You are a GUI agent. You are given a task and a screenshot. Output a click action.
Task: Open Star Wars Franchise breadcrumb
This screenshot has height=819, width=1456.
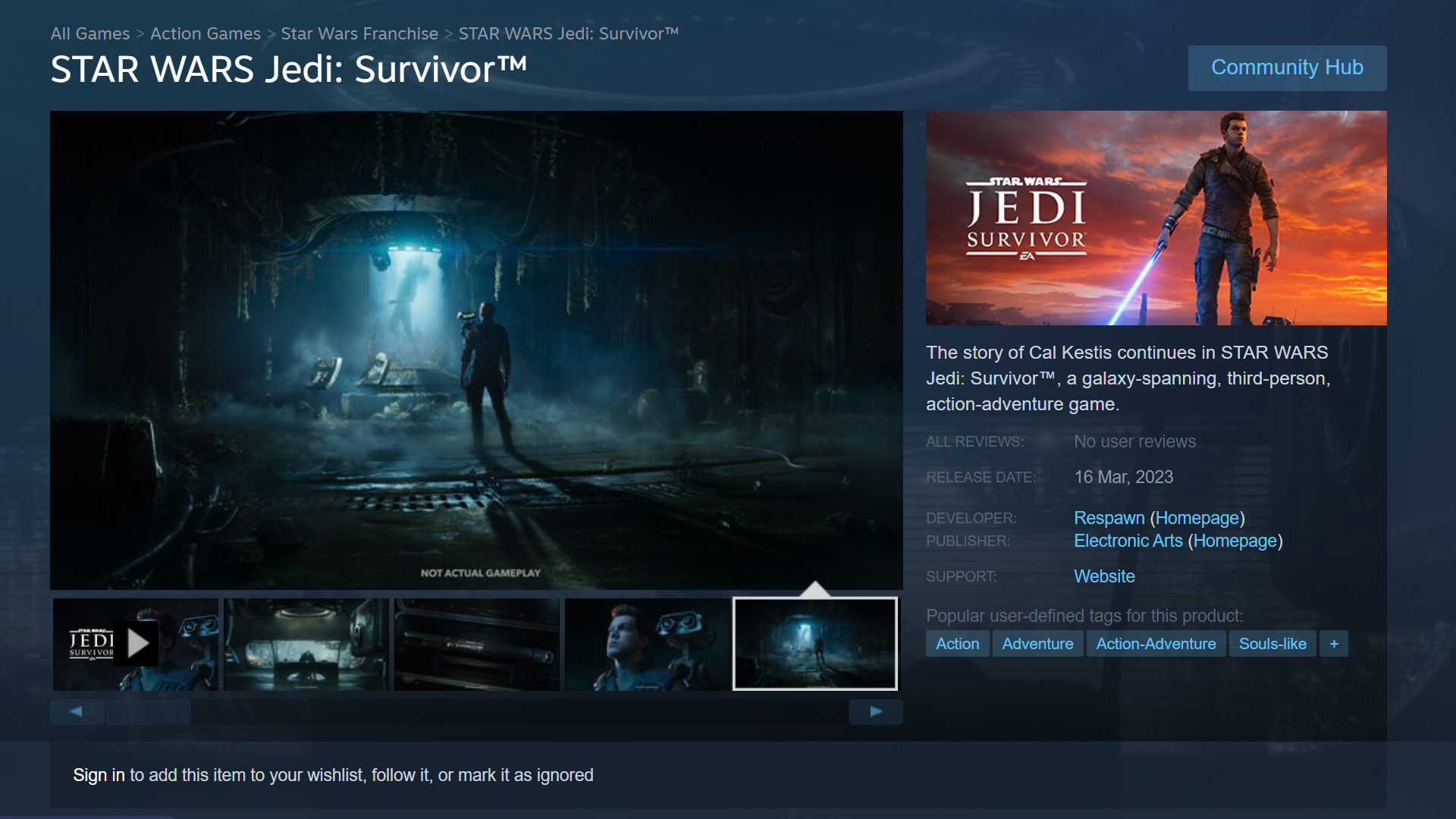click(x=359, y=33)
